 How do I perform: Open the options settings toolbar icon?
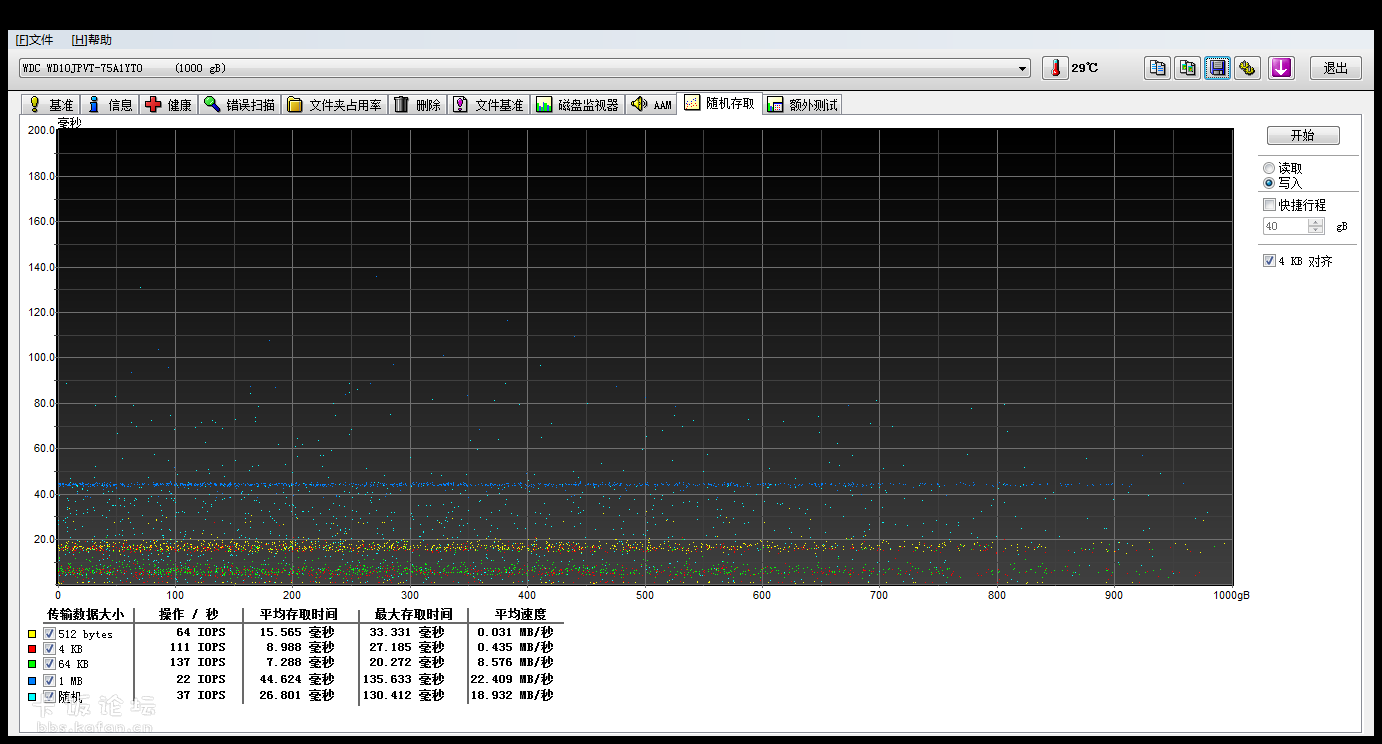(1247, 68)
